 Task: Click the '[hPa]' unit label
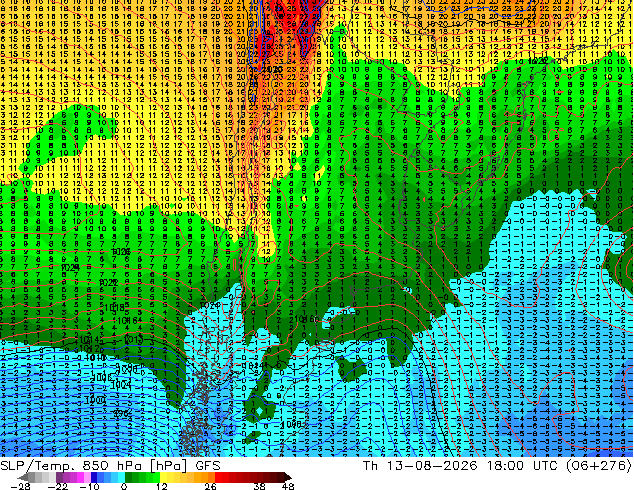168,466
